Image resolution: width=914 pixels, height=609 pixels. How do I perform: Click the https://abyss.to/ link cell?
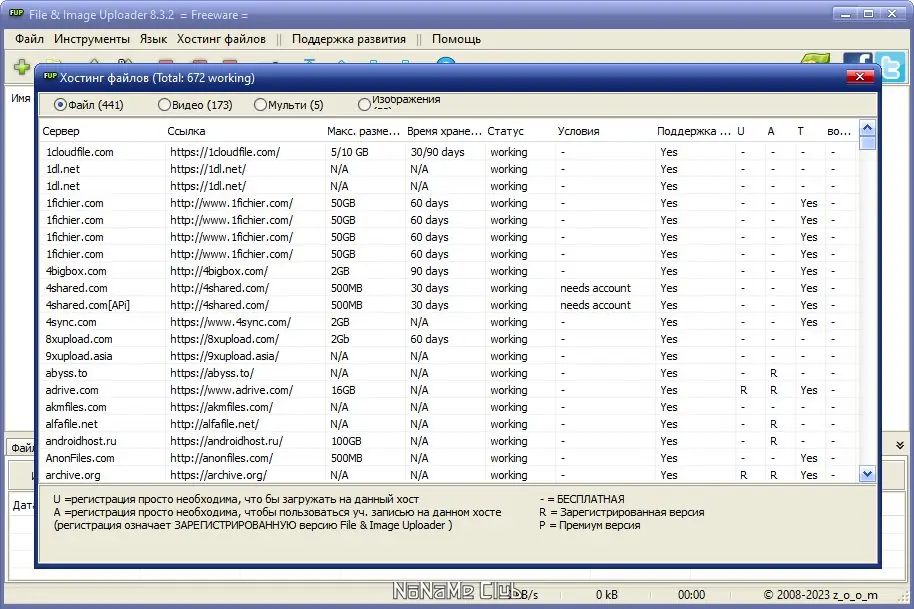212,373
